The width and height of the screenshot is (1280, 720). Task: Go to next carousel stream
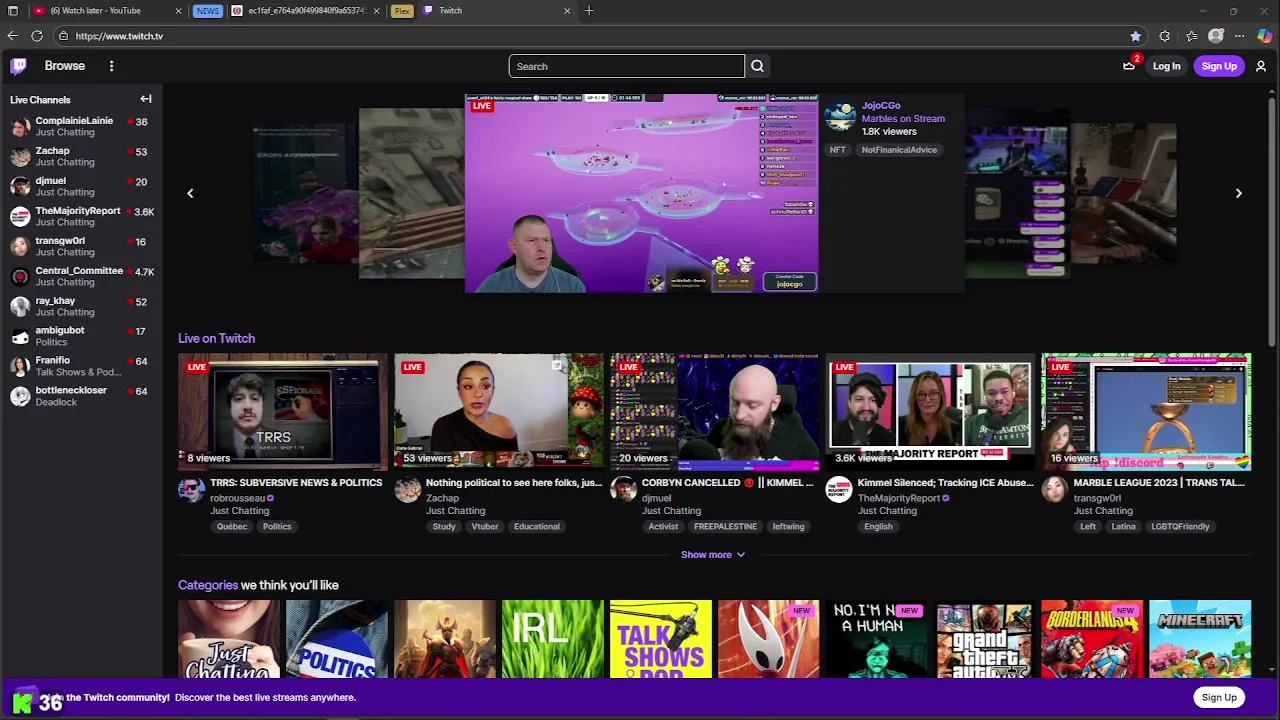[1238, 193]
